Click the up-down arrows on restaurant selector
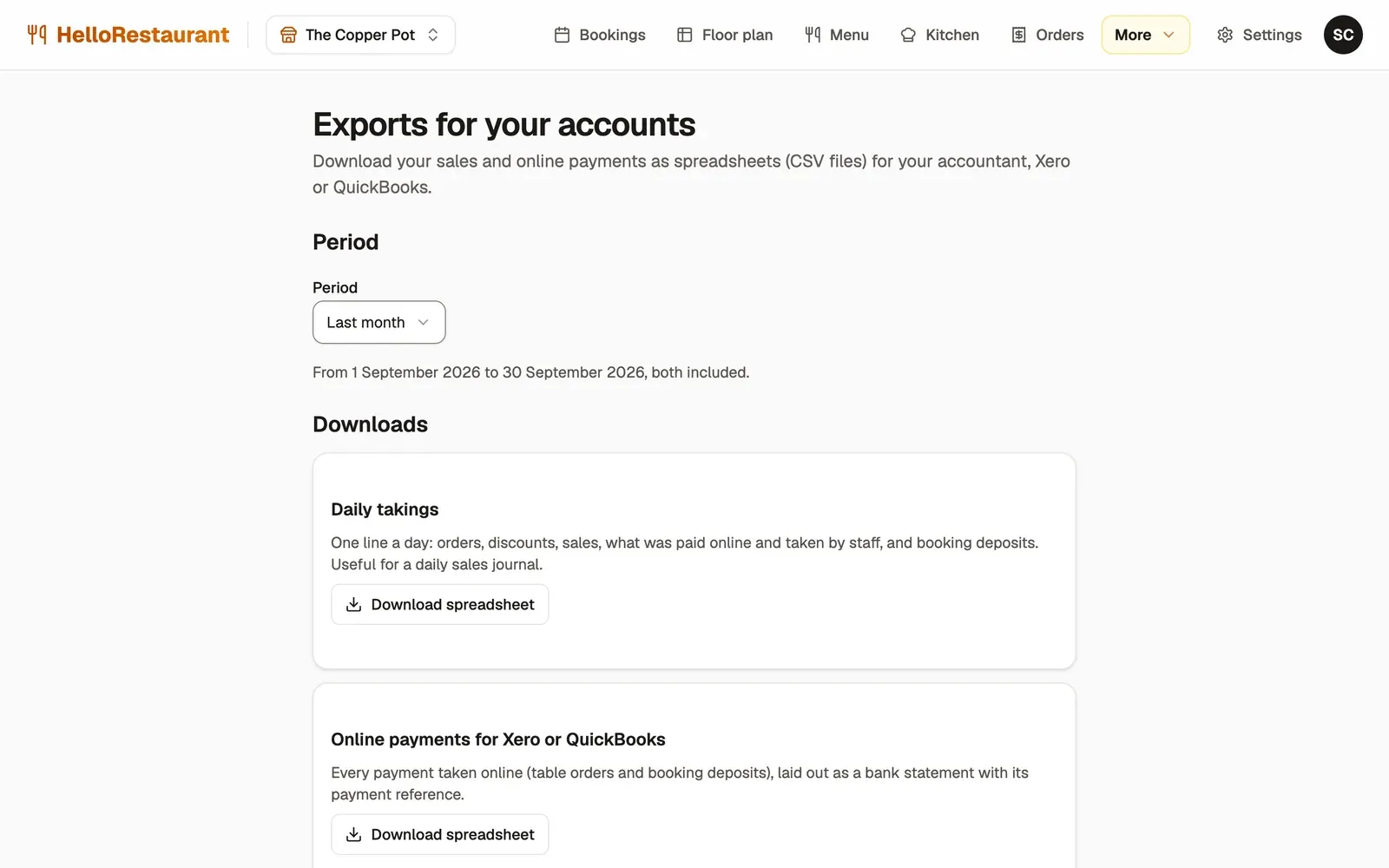The width and height of the screenshot is (1389, 868). click(432, 35)
